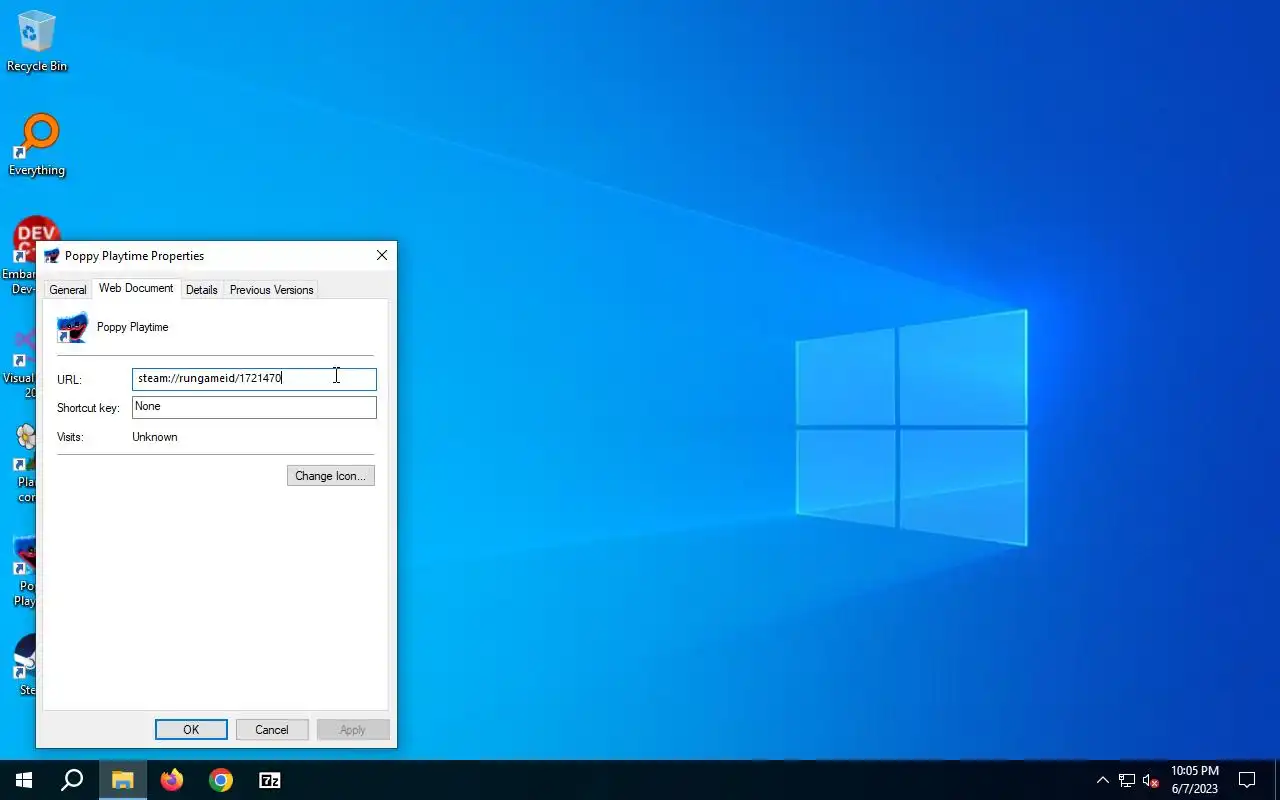The width and height of the screenshot is (1280, 800).
Task: Confirm with the OK button
Action: click(x=191, y=730)
